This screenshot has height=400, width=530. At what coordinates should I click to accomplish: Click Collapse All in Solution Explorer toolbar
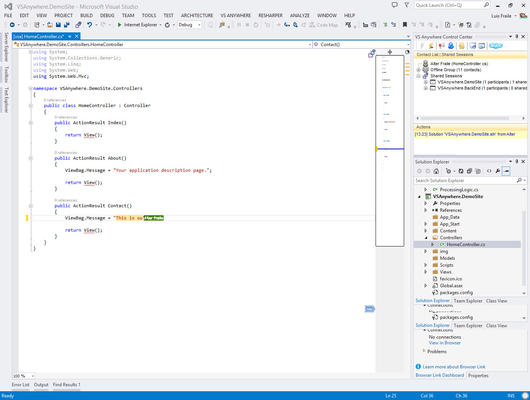coord(469,171)
